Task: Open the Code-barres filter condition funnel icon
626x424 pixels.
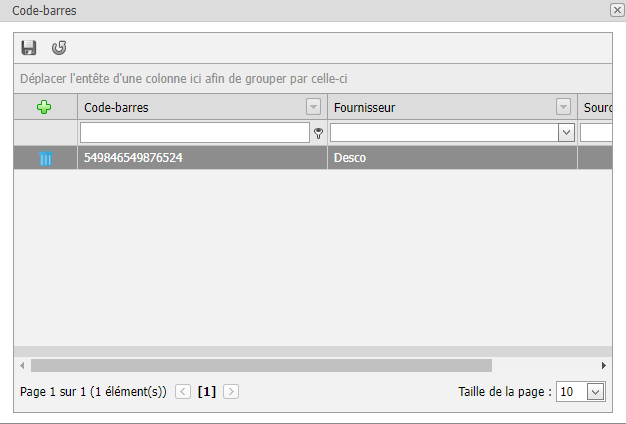Action: [318, 133]
